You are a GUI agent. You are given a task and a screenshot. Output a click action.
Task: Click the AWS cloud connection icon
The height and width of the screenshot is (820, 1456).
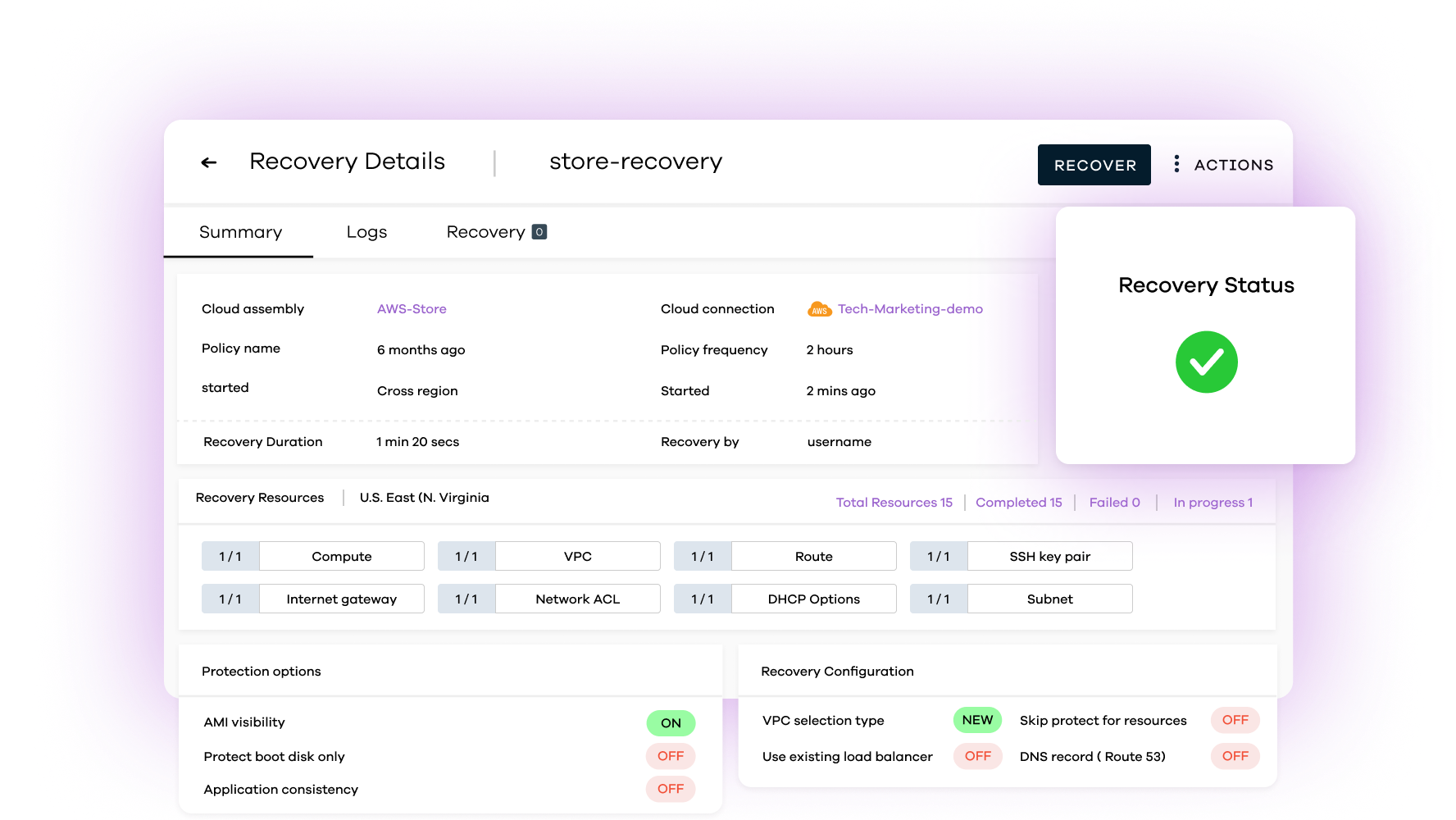(819, 309)
